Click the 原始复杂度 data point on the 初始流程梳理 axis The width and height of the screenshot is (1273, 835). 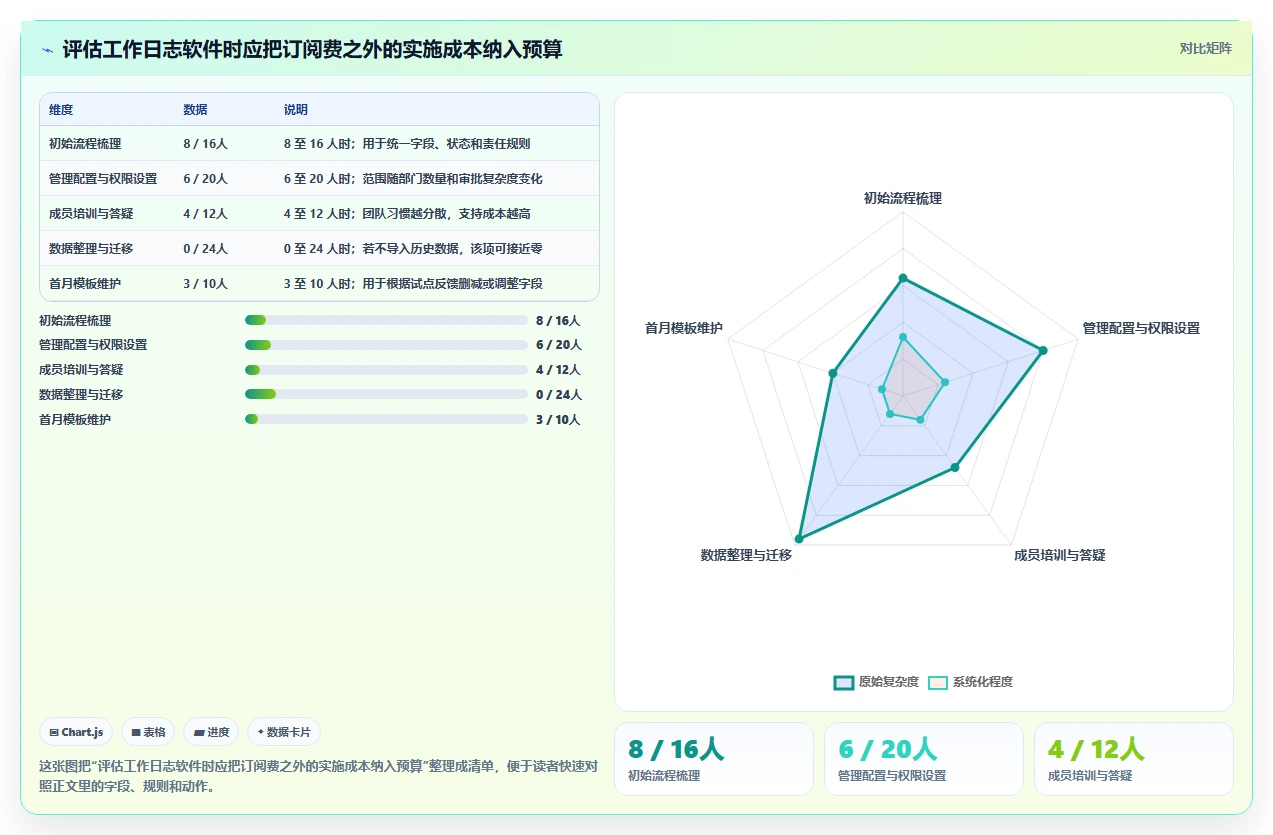pos(903,278)
